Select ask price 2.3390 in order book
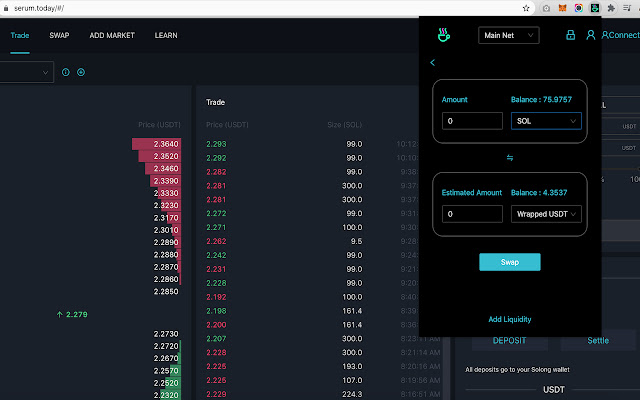 (x=166, y=181)
